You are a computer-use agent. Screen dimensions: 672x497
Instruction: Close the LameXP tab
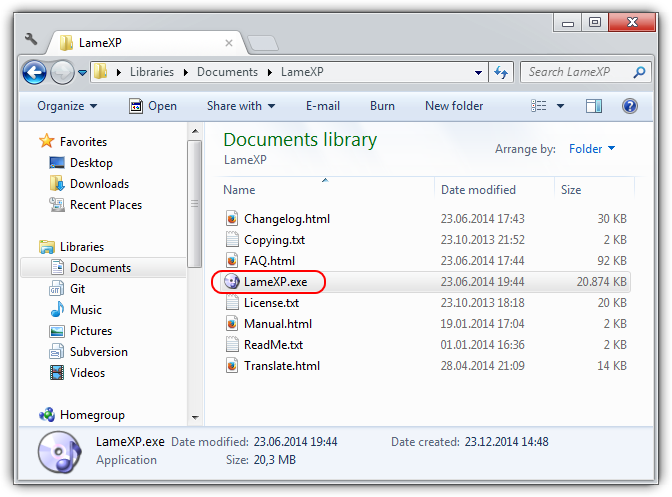(229, 43)
